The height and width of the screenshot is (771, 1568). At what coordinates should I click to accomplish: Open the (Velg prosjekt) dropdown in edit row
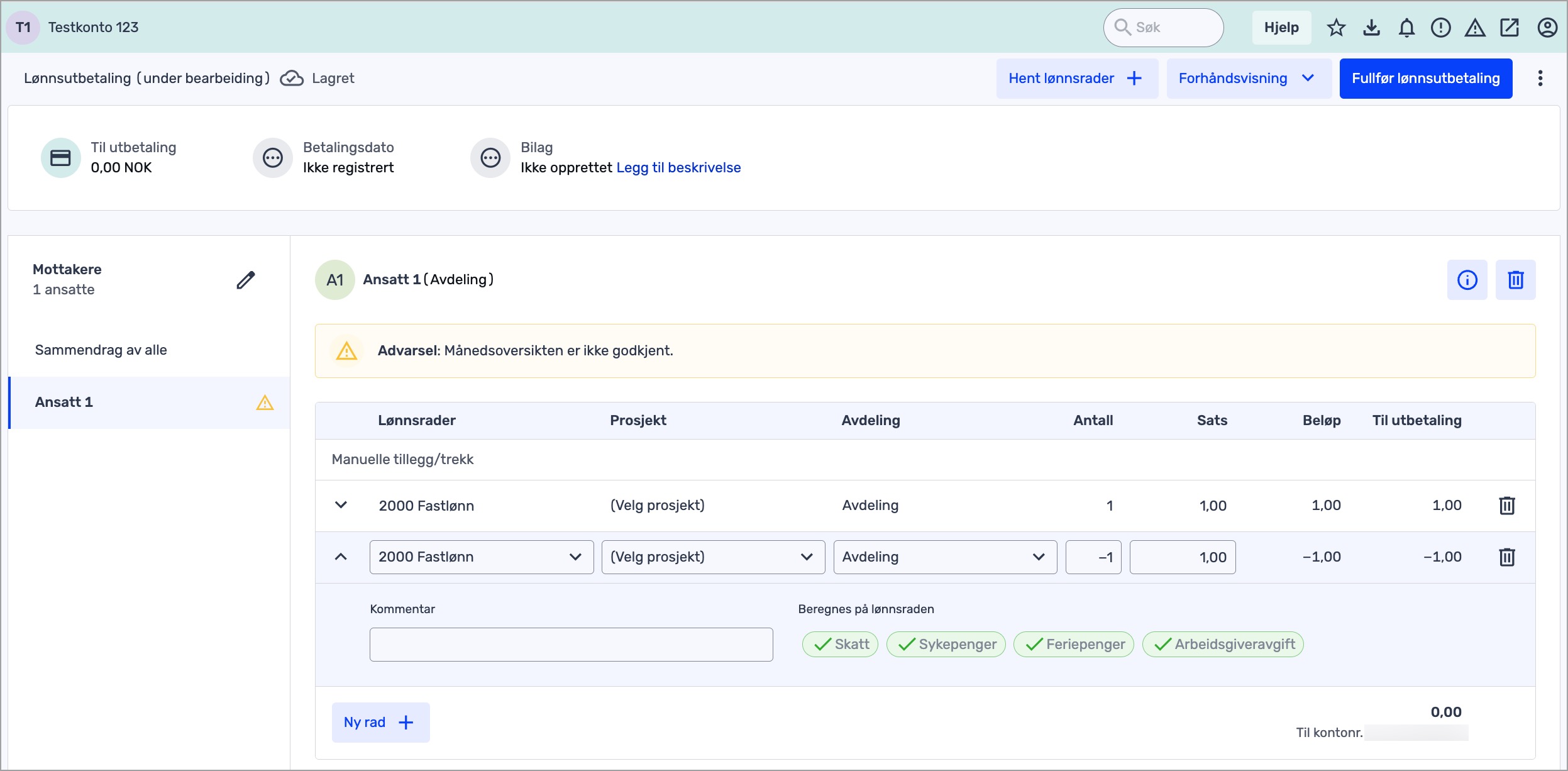714,557
